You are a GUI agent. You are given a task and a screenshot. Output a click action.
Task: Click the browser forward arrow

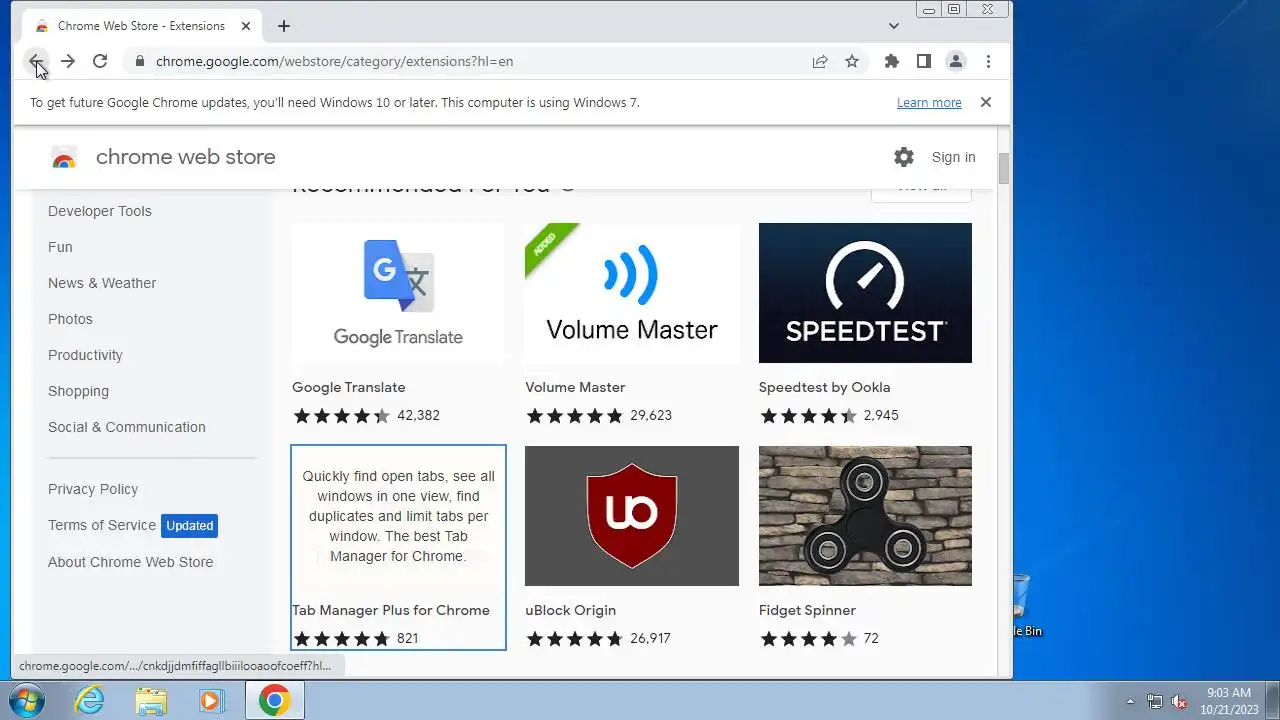click(67, 61)
